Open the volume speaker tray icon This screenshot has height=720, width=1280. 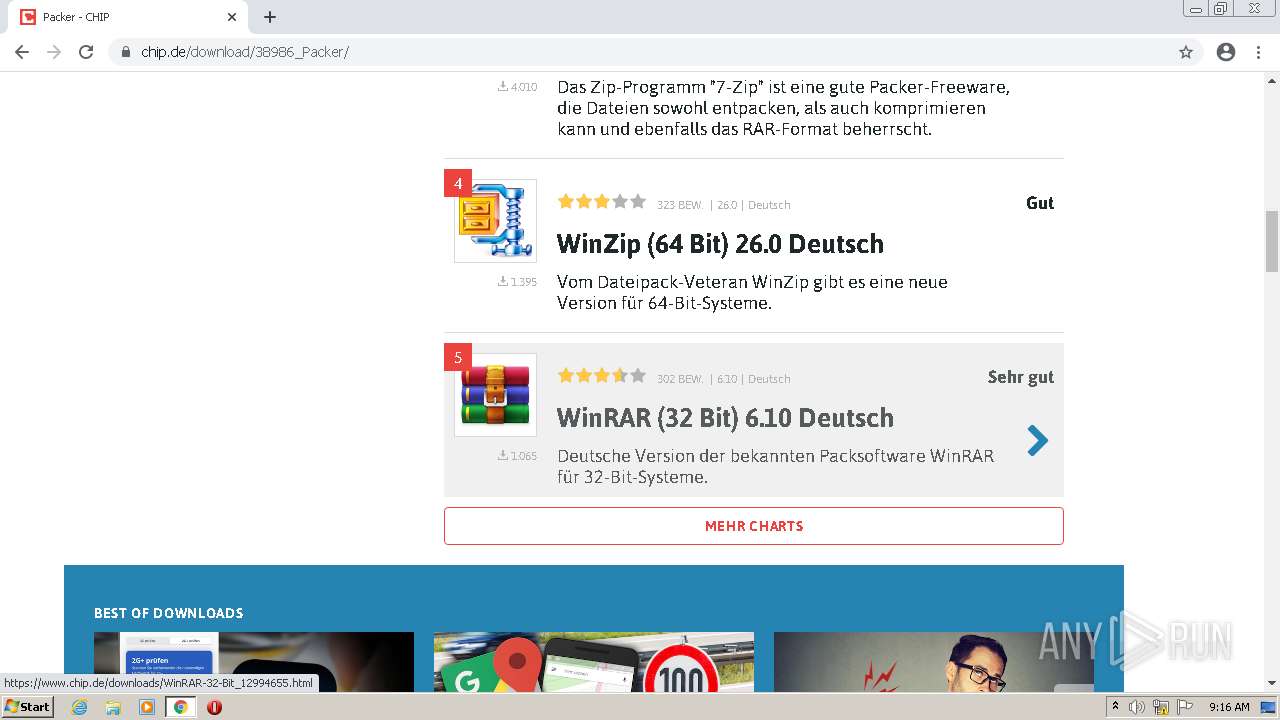[x=1137, y=707]
